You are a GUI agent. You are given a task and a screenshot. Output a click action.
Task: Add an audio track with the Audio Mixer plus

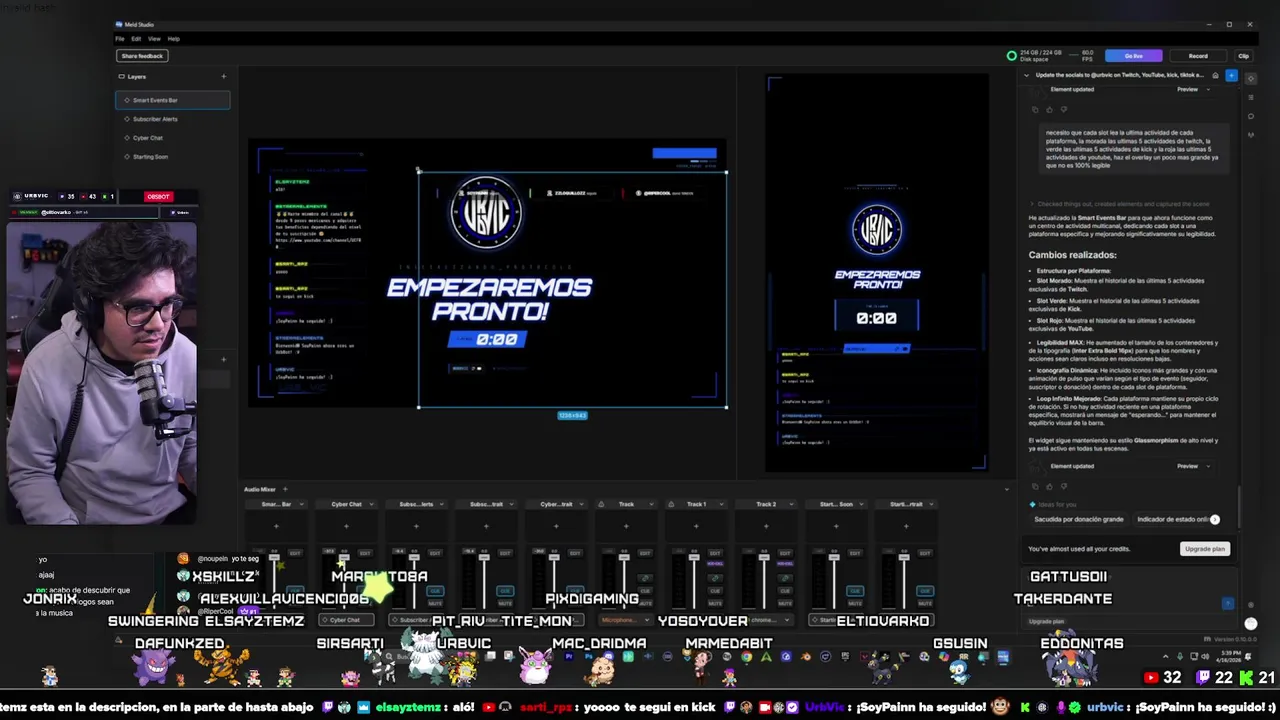(284, 489)
